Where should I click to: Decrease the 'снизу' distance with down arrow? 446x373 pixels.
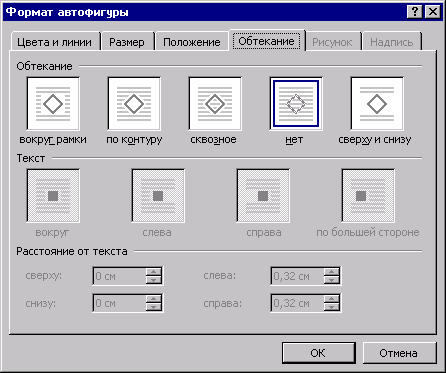154,307
